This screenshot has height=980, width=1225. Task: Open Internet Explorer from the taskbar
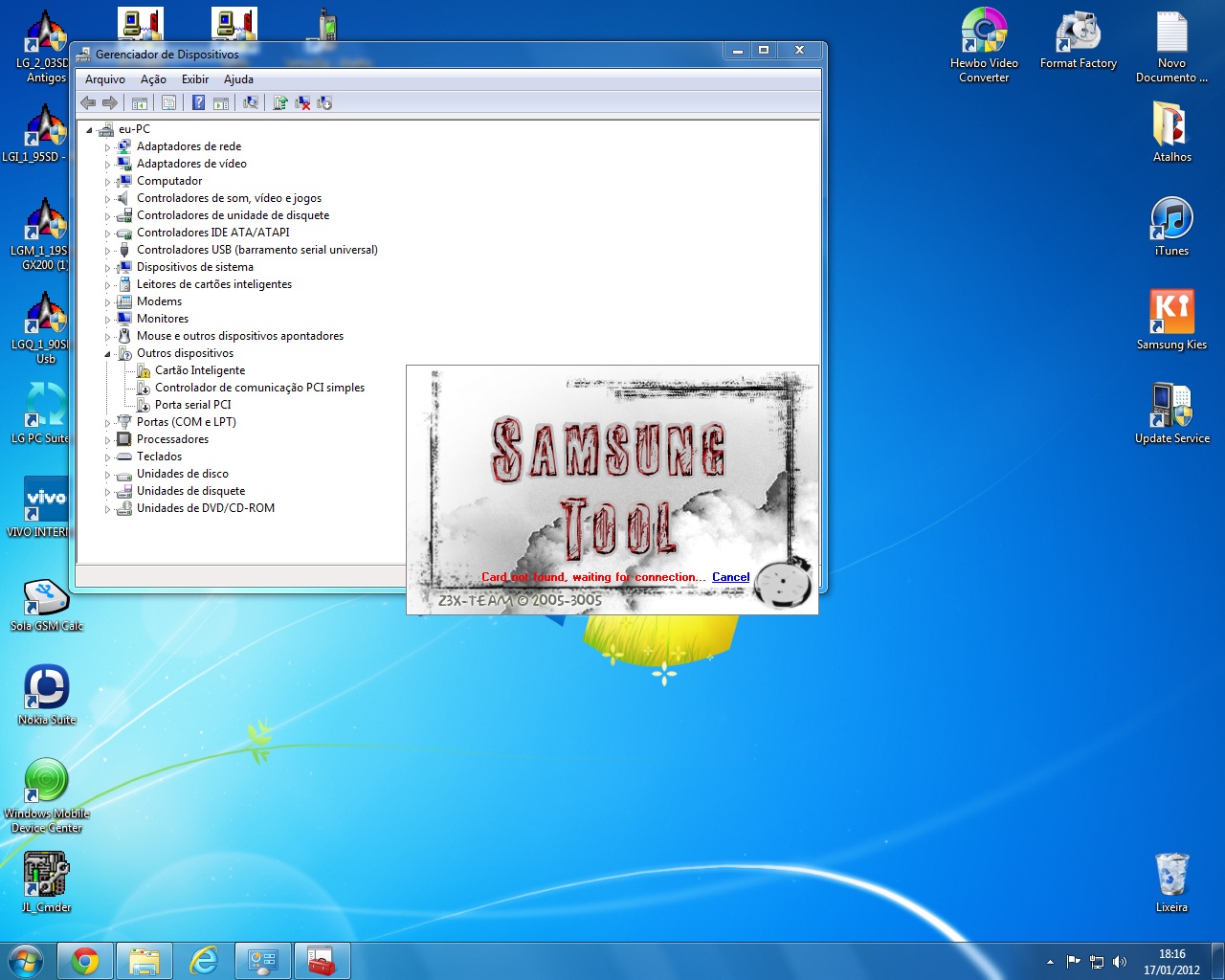click(x=204, y=961)
